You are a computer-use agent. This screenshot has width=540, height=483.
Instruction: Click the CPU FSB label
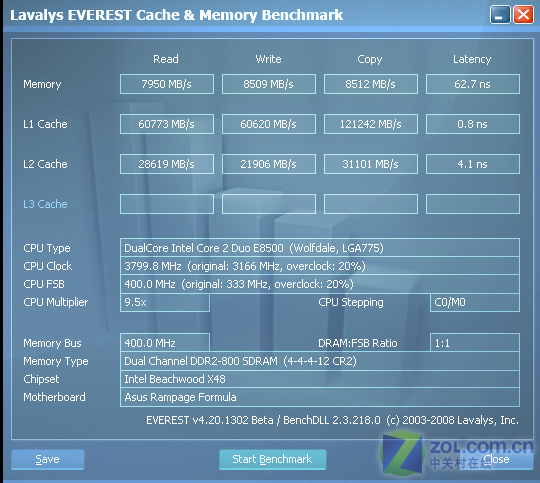(x=44, y=284)
